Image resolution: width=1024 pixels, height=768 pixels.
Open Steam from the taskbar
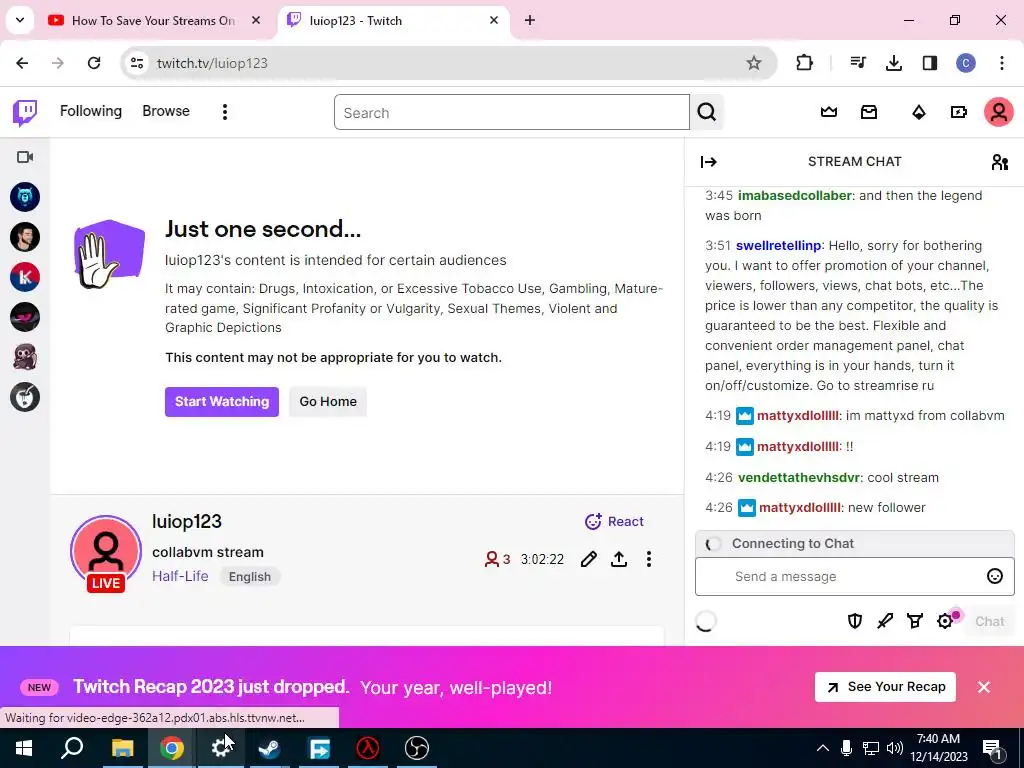click(269, 748)
